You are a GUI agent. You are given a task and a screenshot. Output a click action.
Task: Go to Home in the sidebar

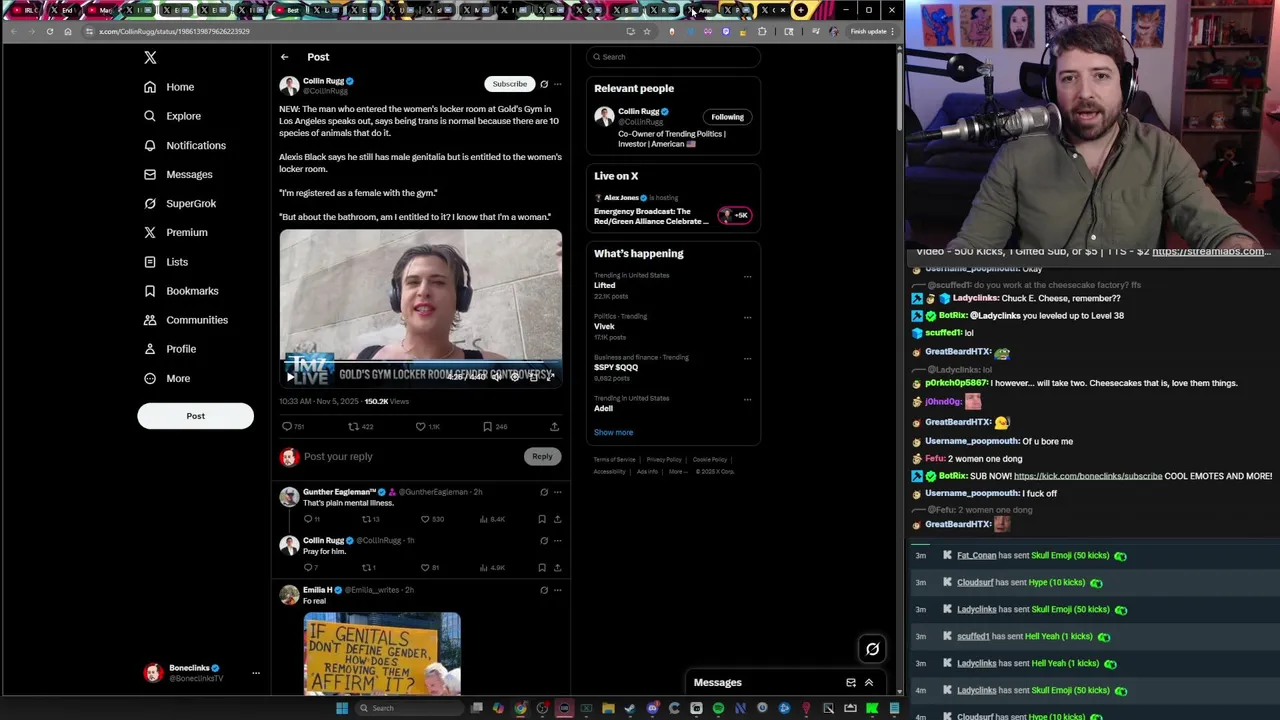pos(169,87)
